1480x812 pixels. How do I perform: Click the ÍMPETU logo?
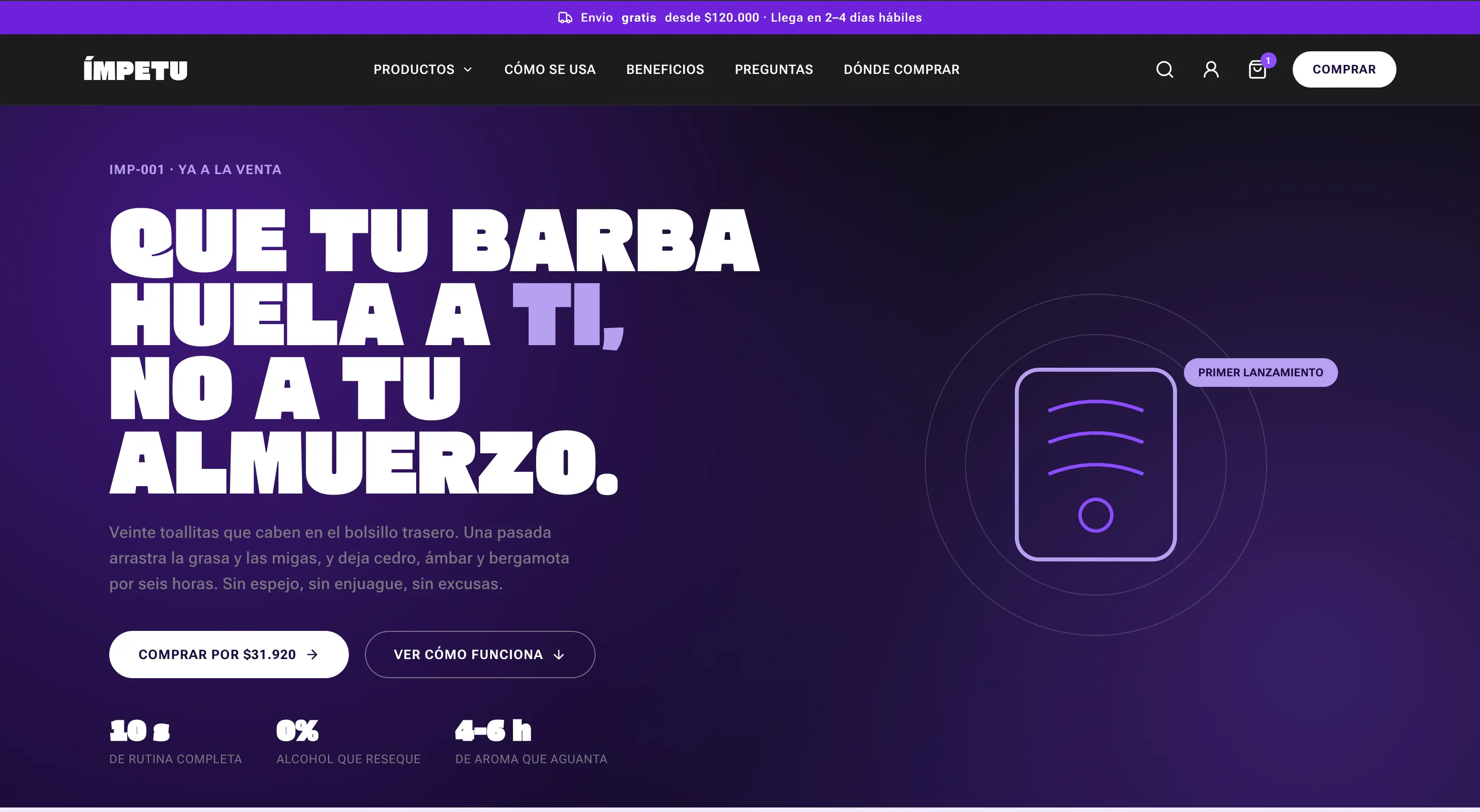click(x=135, y=69)
